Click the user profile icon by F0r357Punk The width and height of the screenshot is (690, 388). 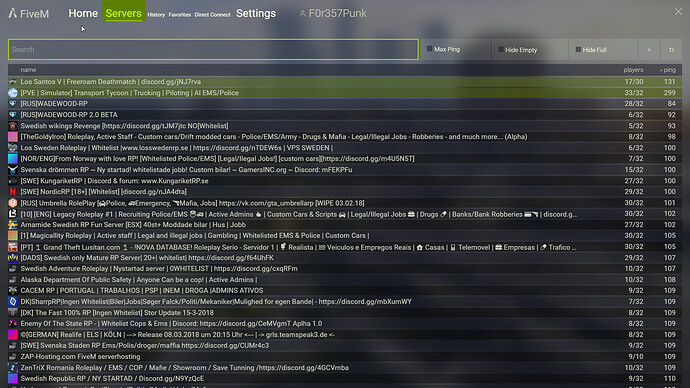coord(302,14)
